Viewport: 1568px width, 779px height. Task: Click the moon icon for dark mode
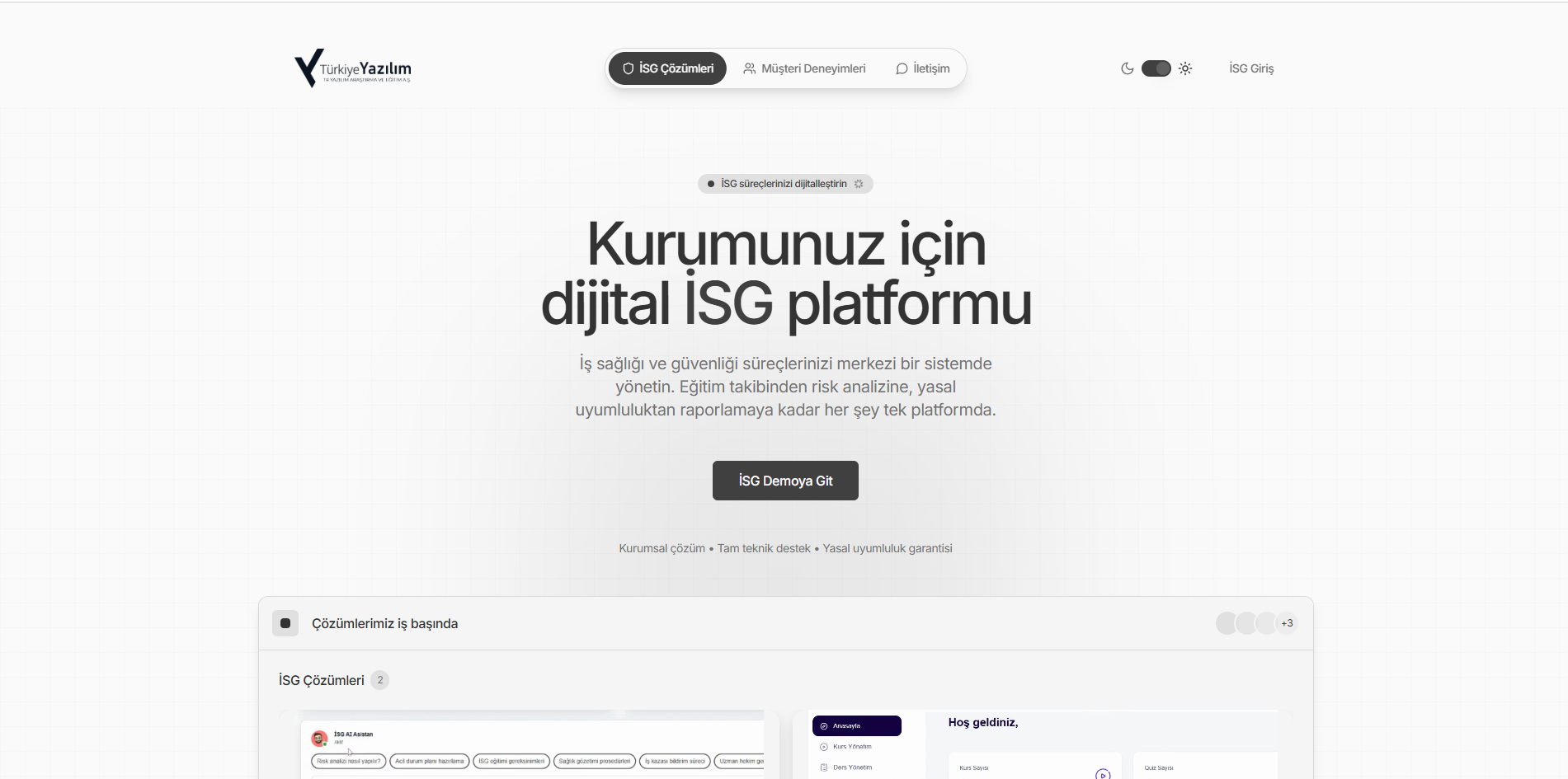pos(1127,68)
